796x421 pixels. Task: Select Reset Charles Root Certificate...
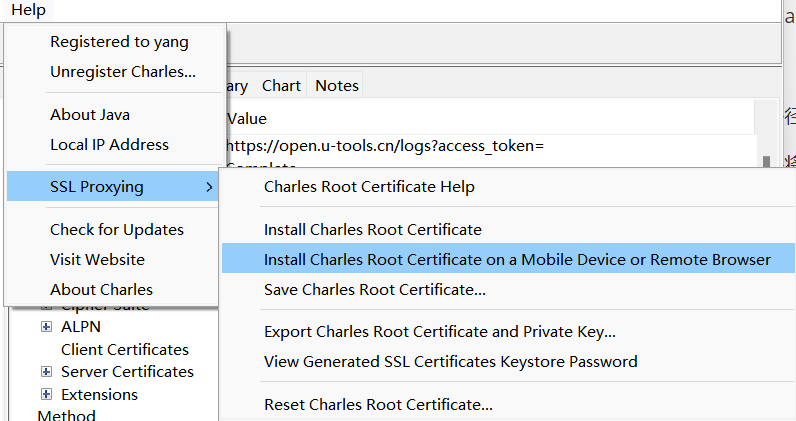click(378, 405)
